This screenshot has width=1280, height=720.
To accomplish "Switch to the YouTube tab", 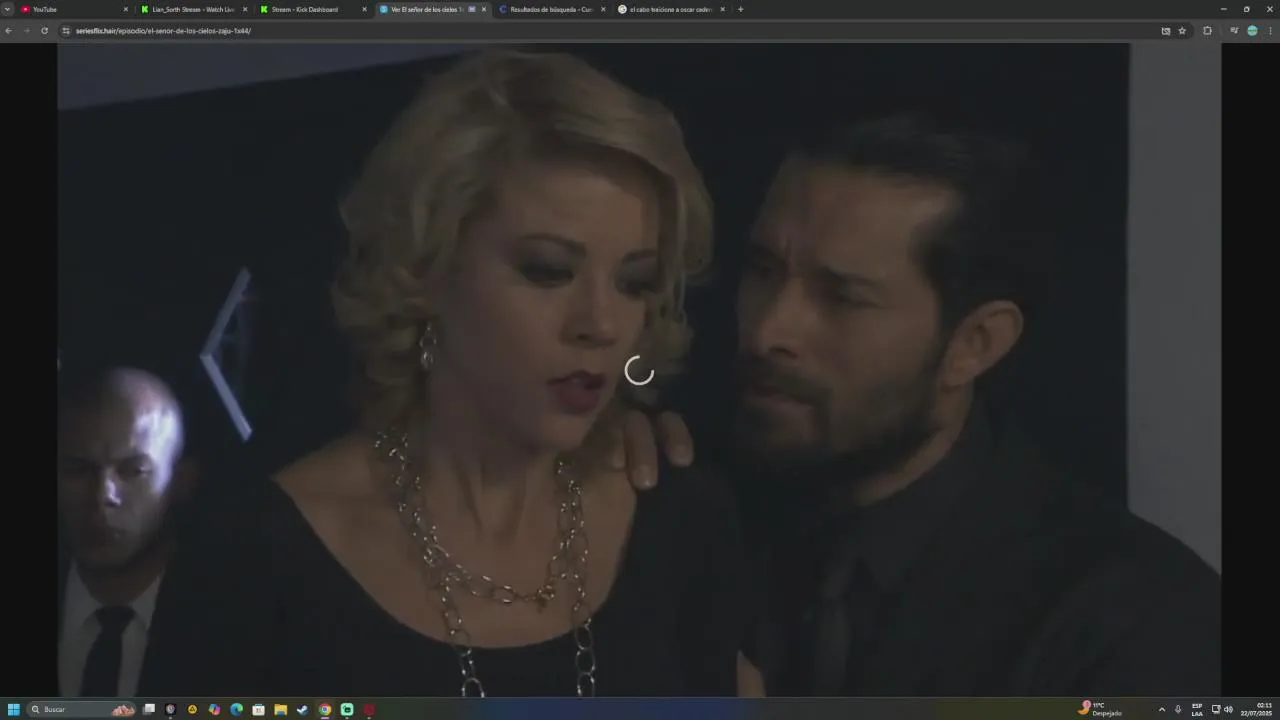I will (74, 9).
